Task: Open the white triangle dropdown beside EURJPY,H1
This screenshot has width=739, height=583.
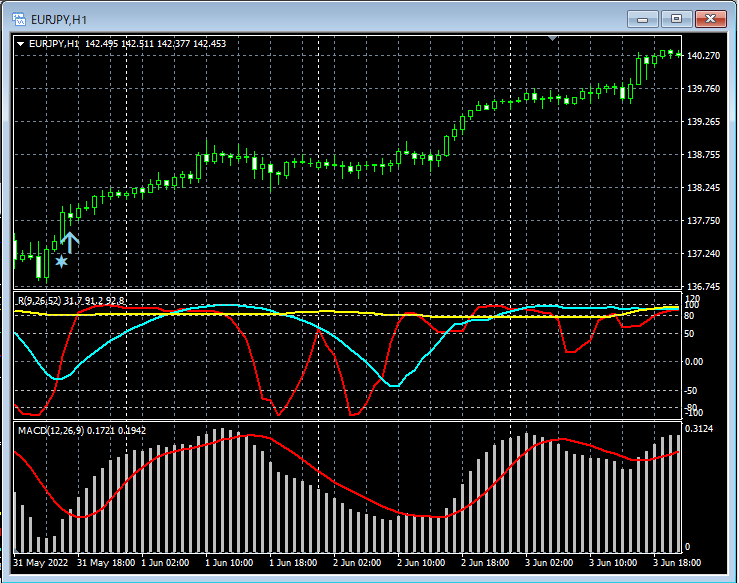Action: [x=20, y=43]
